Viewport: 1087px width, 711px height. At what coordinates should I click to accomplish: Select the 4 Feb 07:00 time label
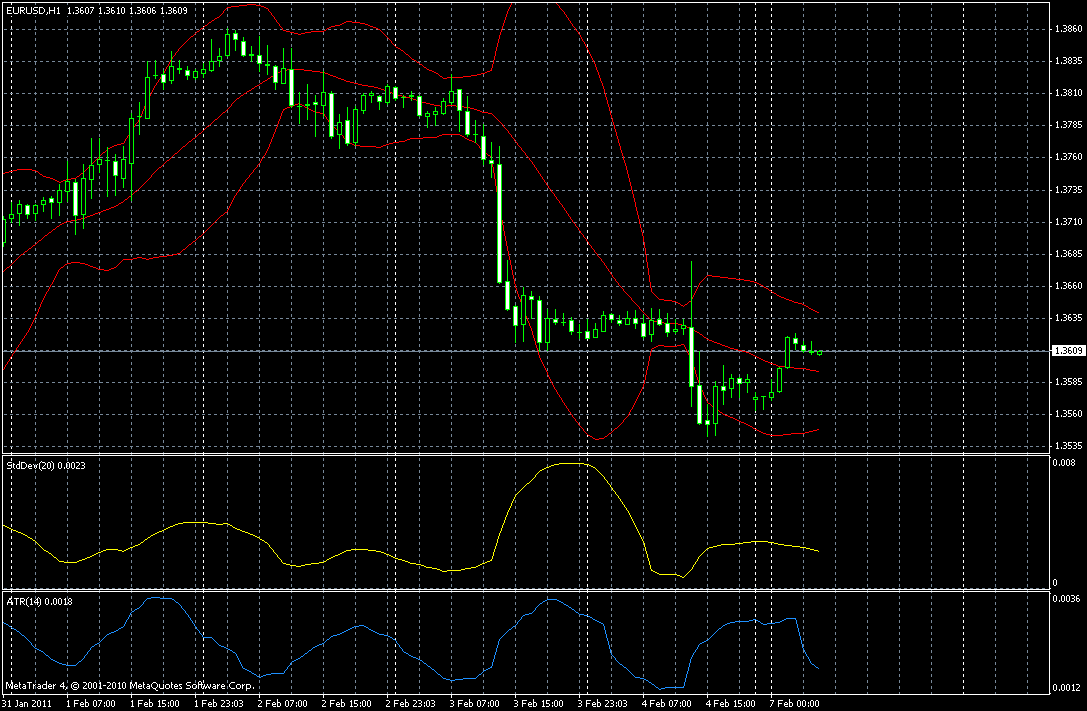(668, 704)
